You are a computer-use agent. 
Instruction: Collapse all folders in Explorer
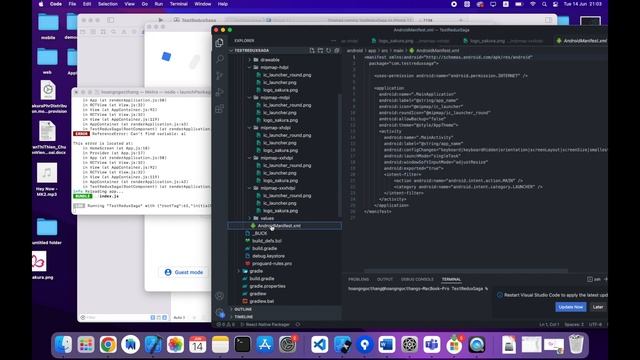[337, 51]
